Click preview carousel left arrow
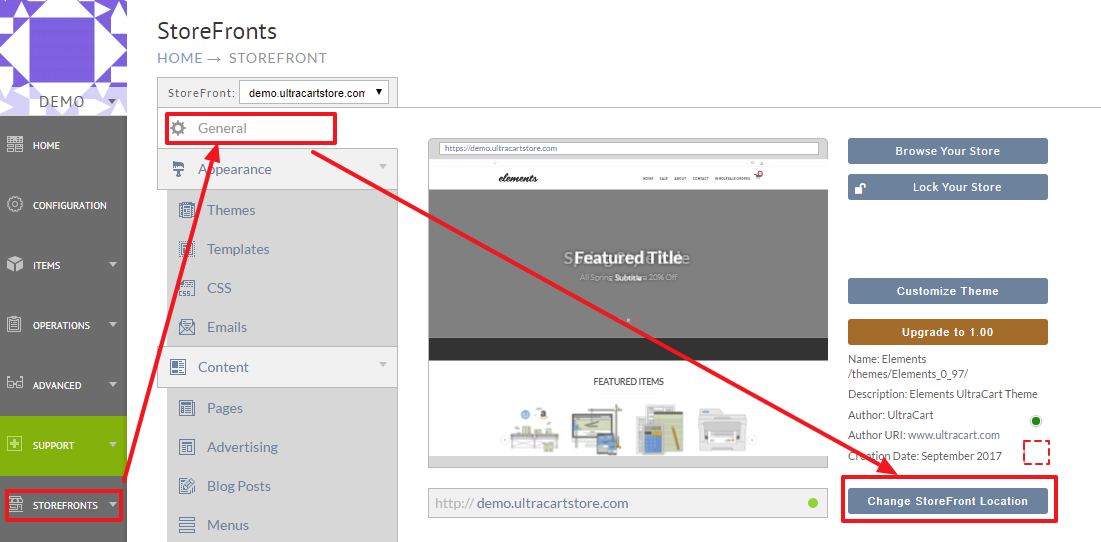 coord(504,440)
